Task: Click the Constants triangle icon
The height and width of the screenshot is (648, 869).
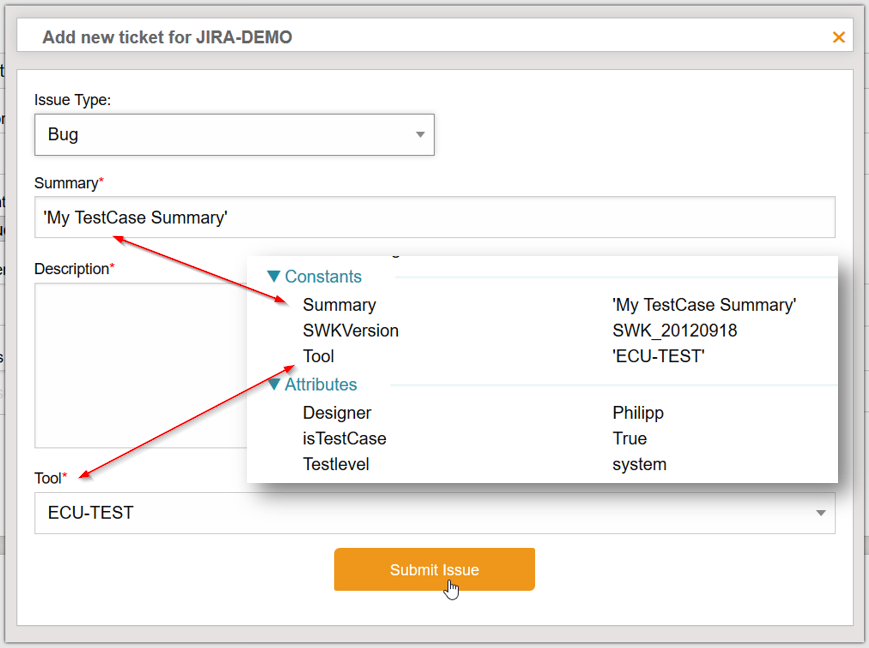Action: [x=274, y=277]
